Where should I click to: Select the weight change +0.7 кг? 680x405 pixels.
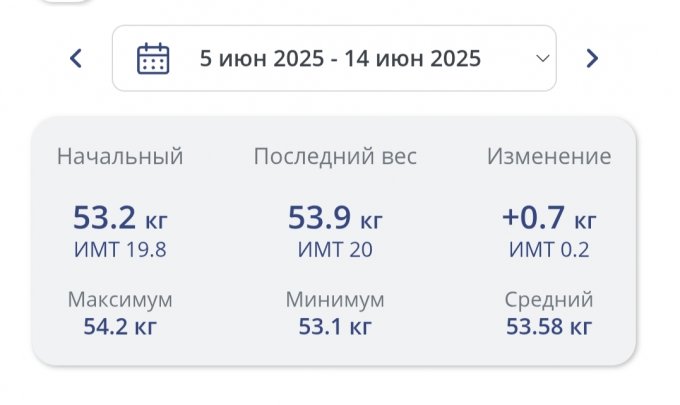click(549, 217)
